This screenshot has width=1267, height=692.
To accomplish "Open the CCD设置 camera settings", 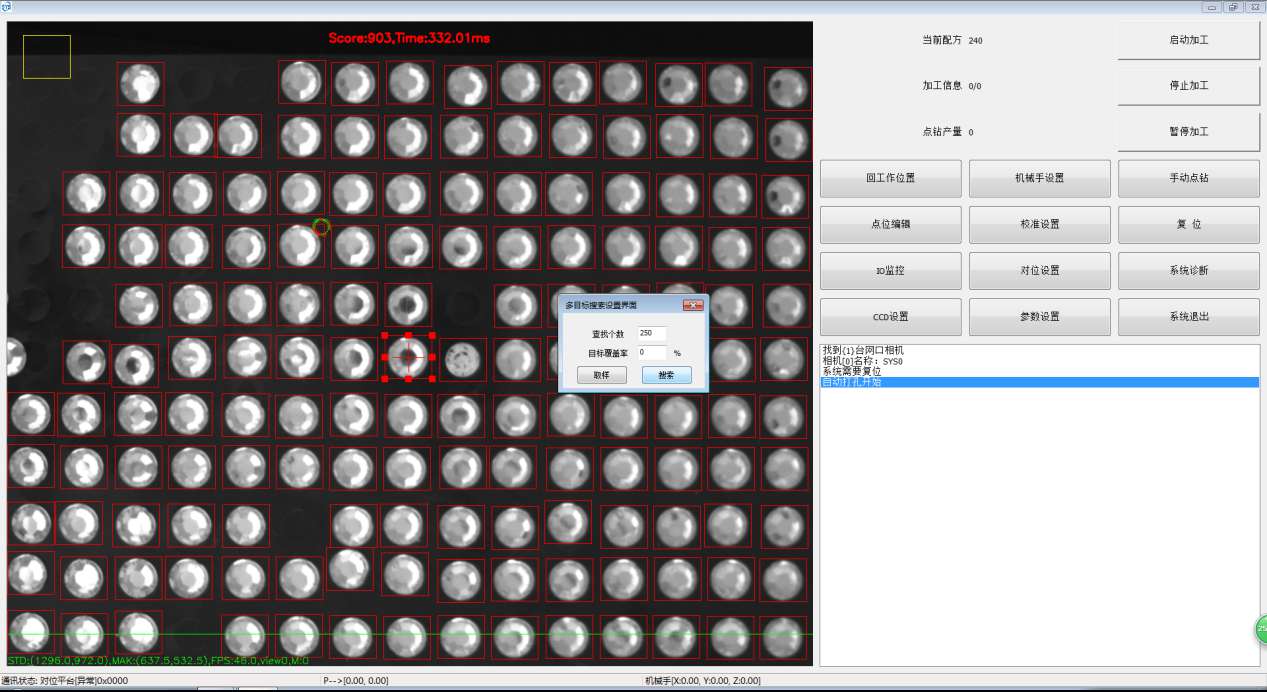I will (890, 316).
